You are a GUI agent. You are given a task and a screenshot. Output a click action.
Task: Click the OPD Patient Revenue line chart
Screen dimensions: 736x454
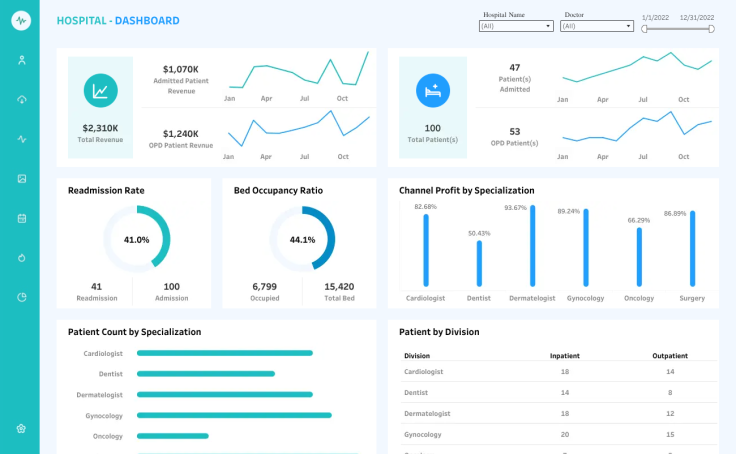(x=299, y=129)
